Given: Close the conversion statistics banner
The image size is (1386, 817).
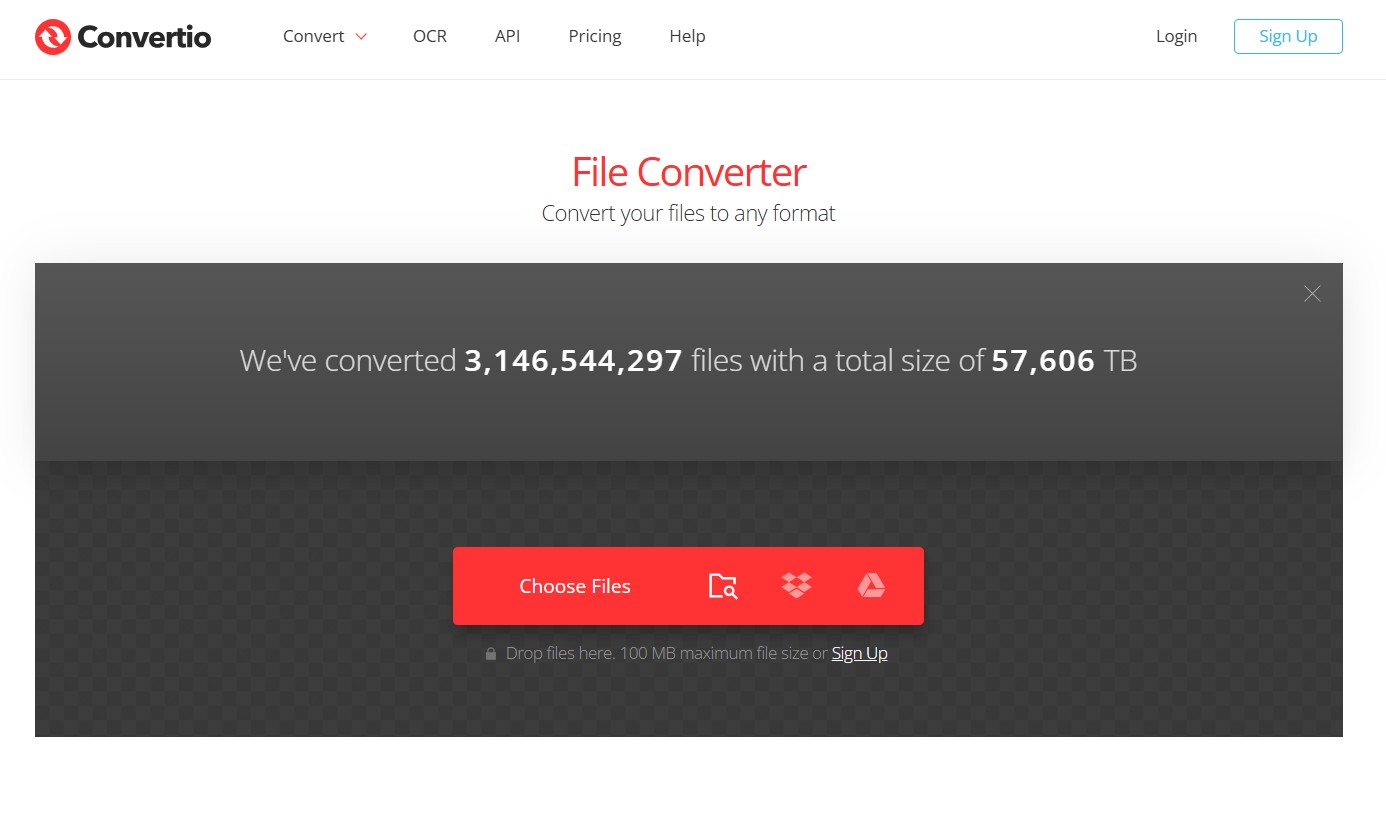Looking at the screenshot, I should click(x=1312, y=294).
